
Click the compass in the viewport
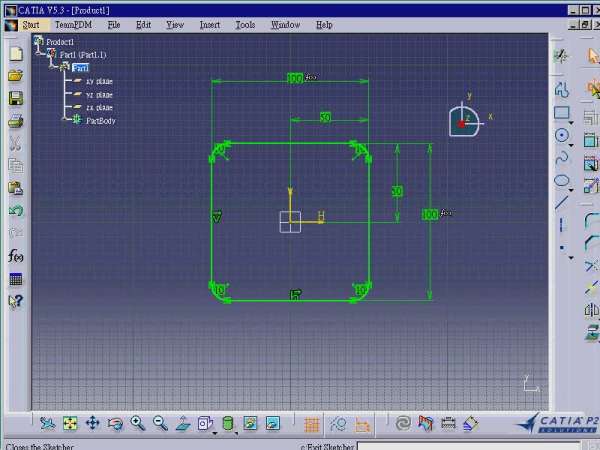tap(465, 120)
